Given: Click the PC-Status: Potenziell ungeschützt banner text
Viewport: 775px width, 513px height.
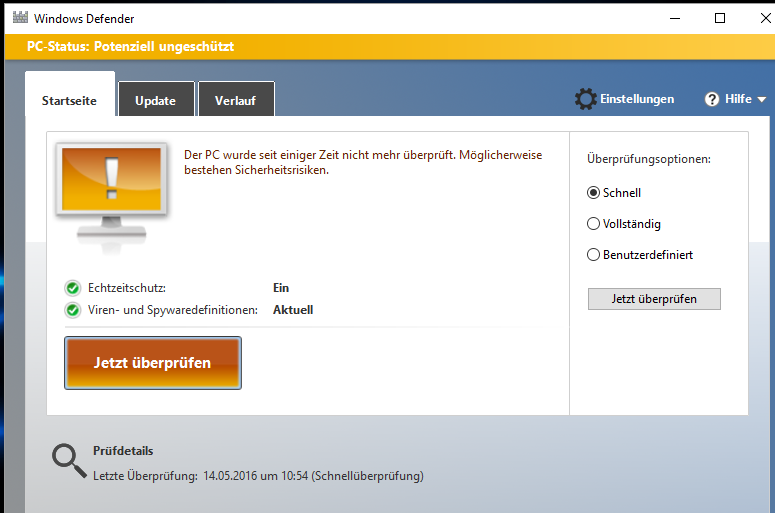Looking at the screenshot, I should coord(130,46).
